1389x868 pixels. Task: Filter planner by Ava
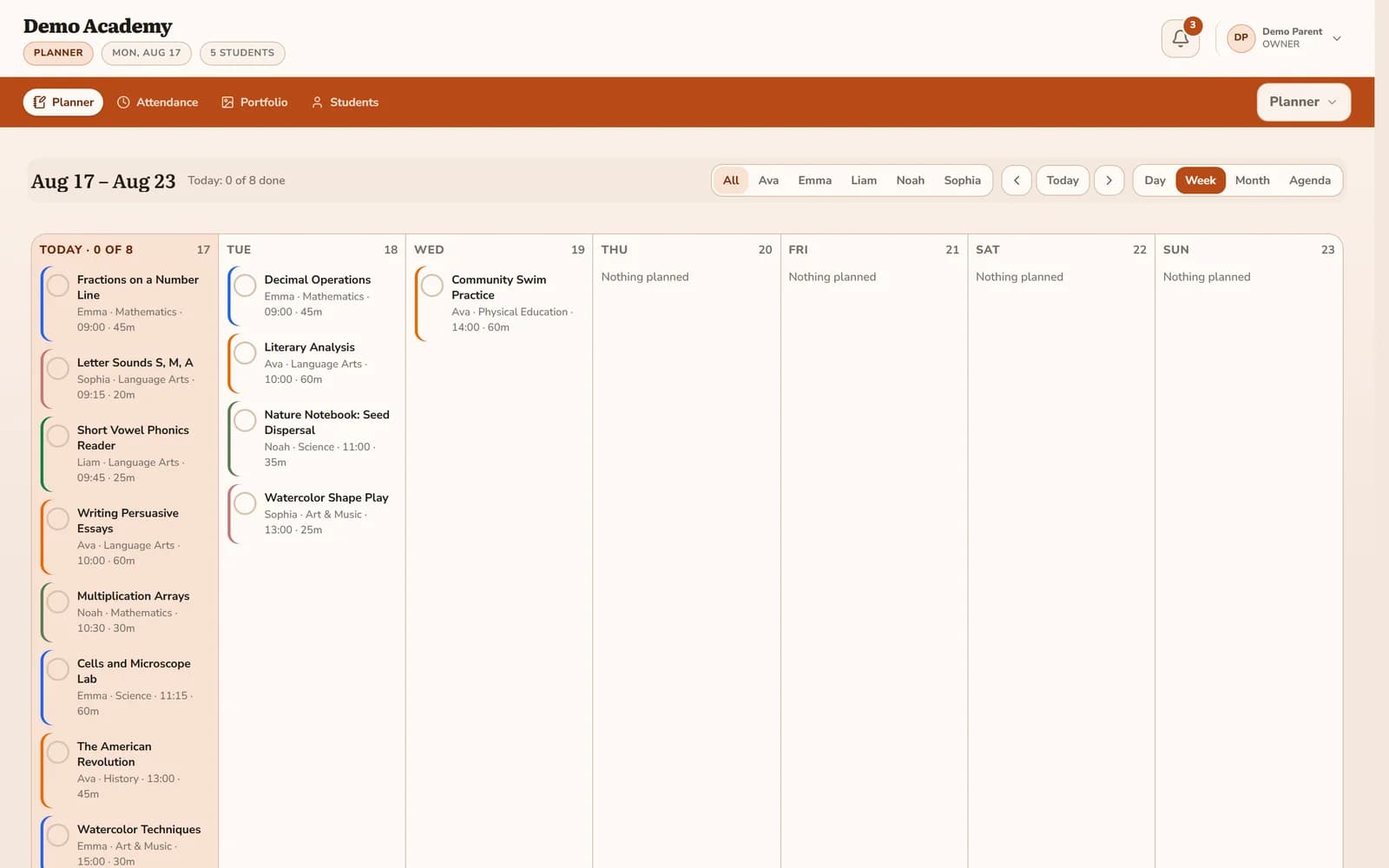[768, 181]
